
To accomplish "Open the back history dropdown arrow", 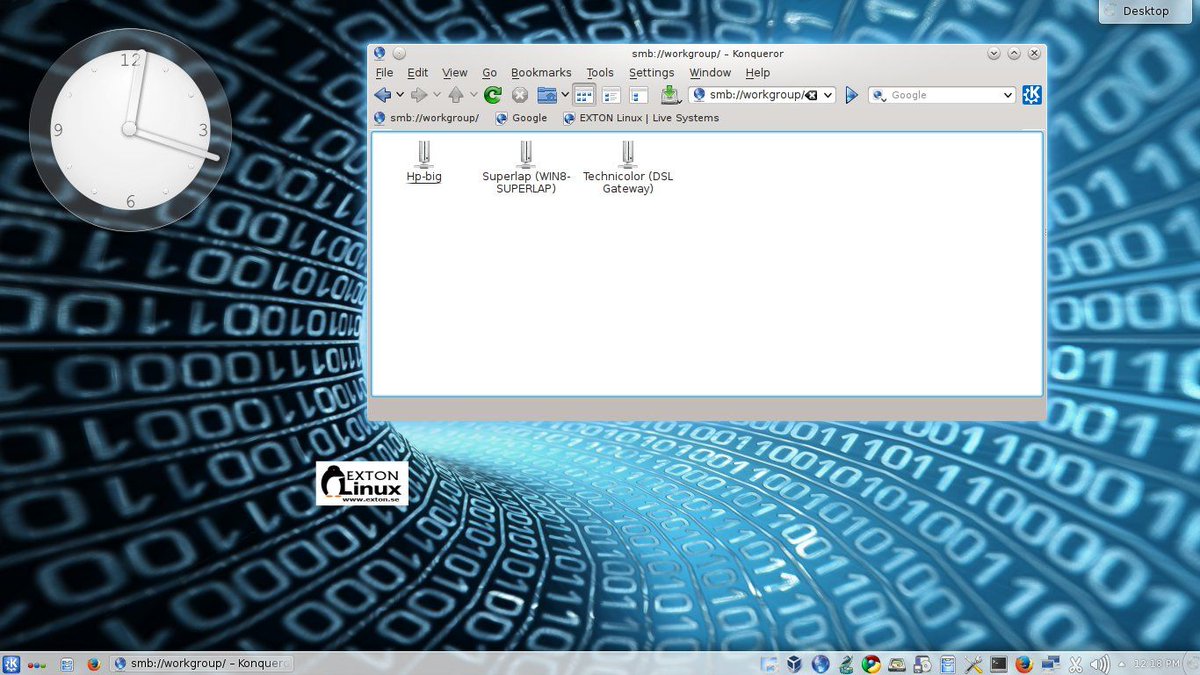I will click(x=400, y=95).
